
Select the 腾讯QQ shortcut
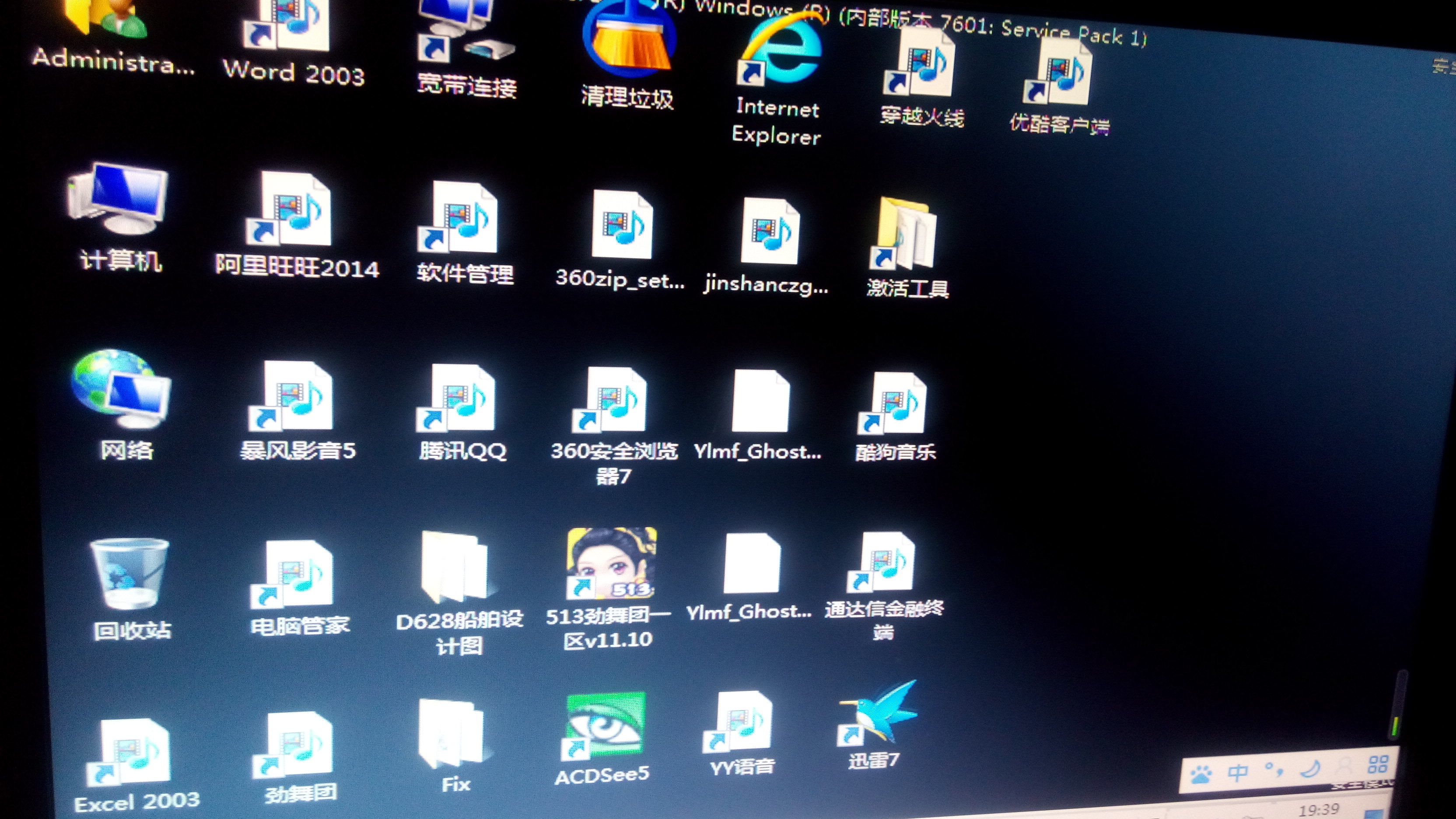click(x=455, y=399)
